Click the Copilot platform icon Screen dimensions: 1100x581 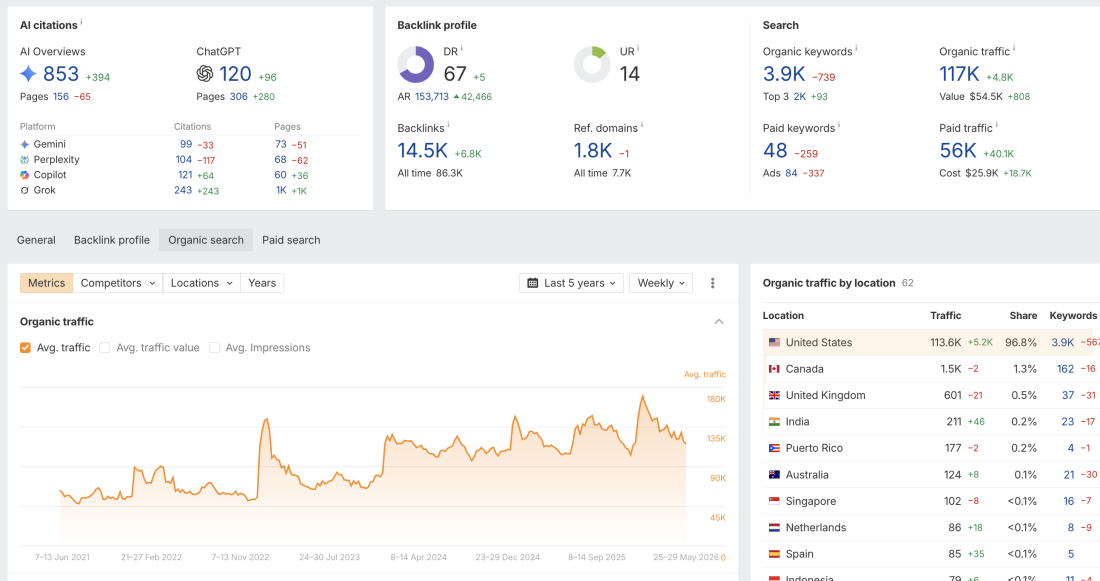pyautogui.click(x=25, y=175)
